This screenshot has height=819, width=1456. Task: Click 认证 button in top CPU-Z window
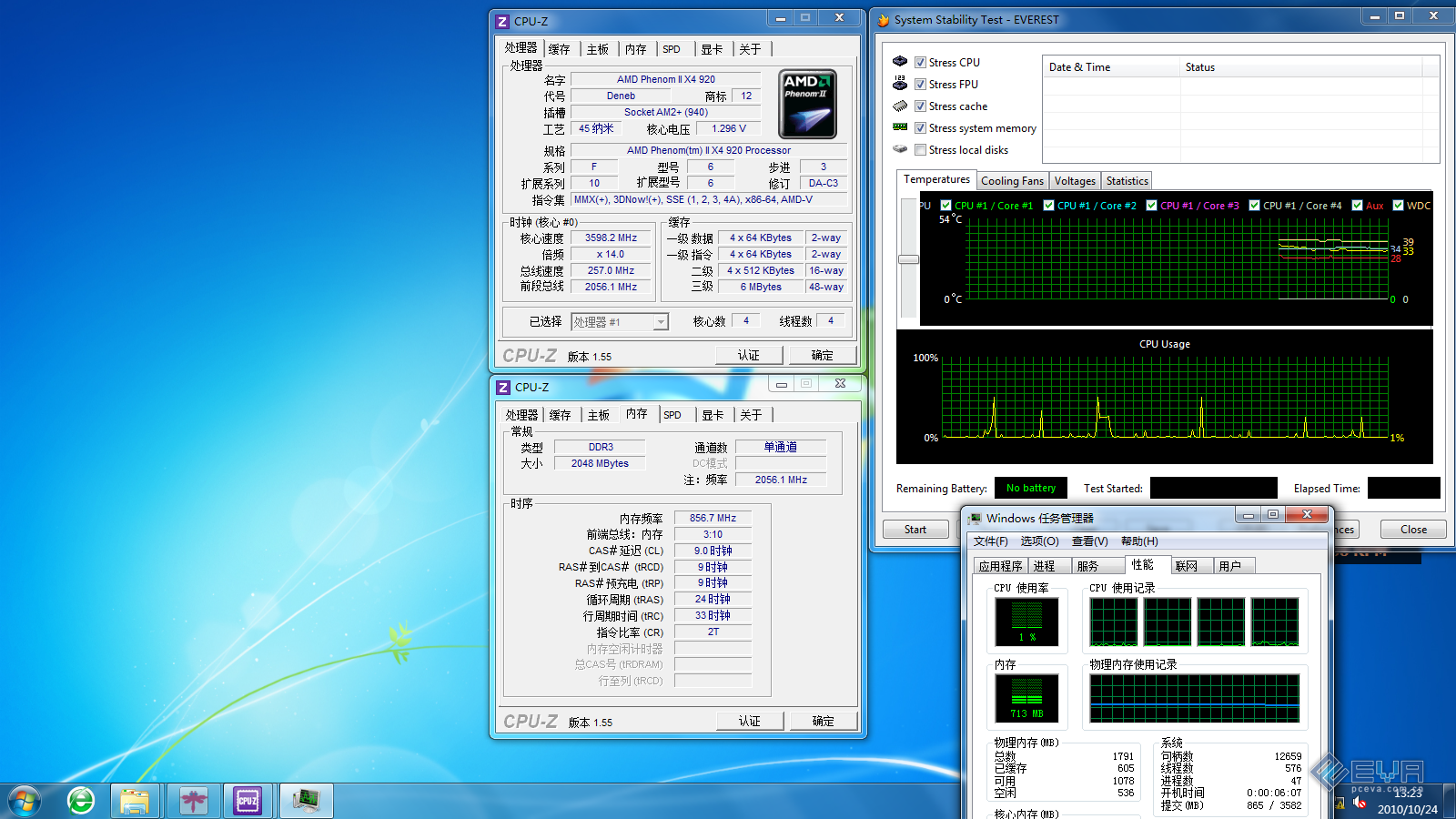(x=749, y=355)
